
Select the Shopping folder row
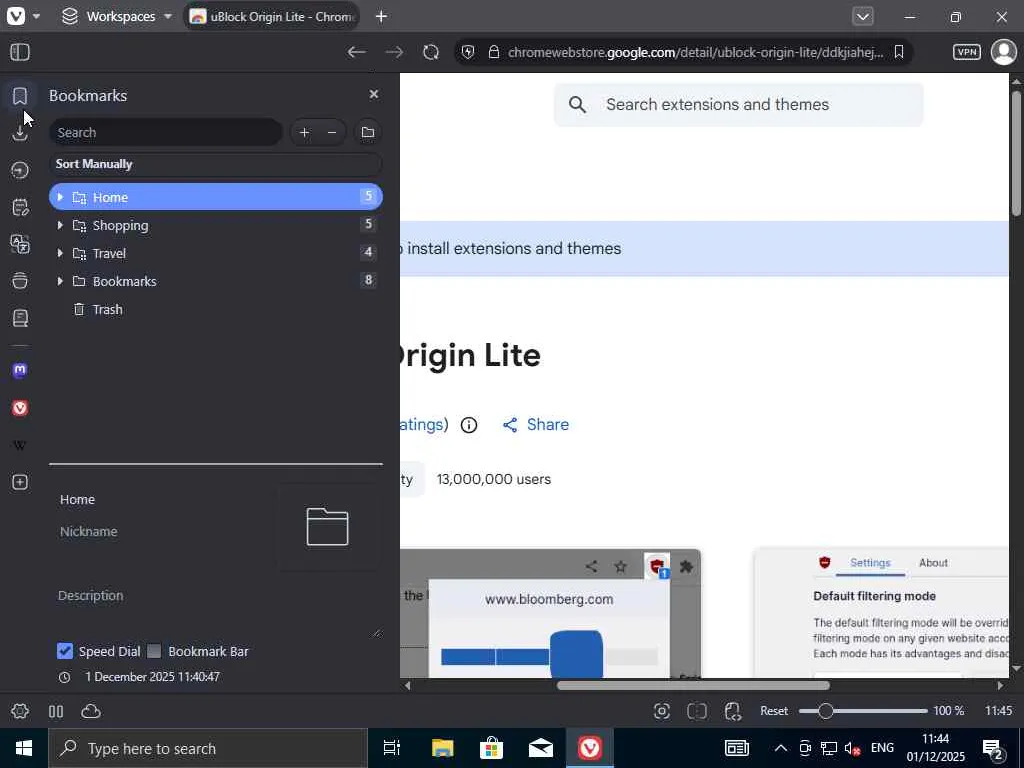(216, 225)
